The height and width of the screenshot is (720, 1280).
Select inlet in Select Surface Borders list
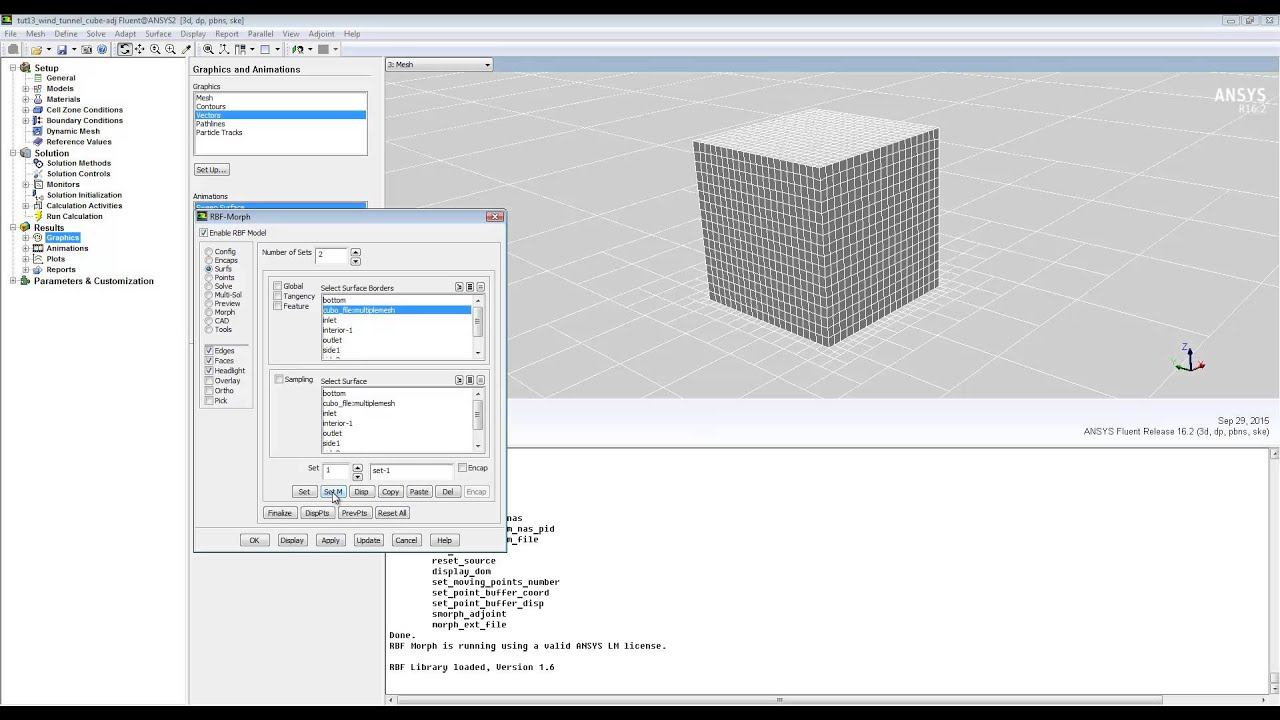point(330,320)
